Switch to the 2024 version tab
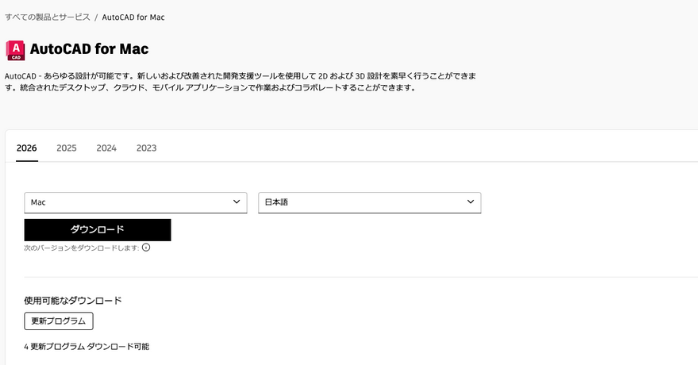This screenshot has height=365, width=698. click(106, 148)
